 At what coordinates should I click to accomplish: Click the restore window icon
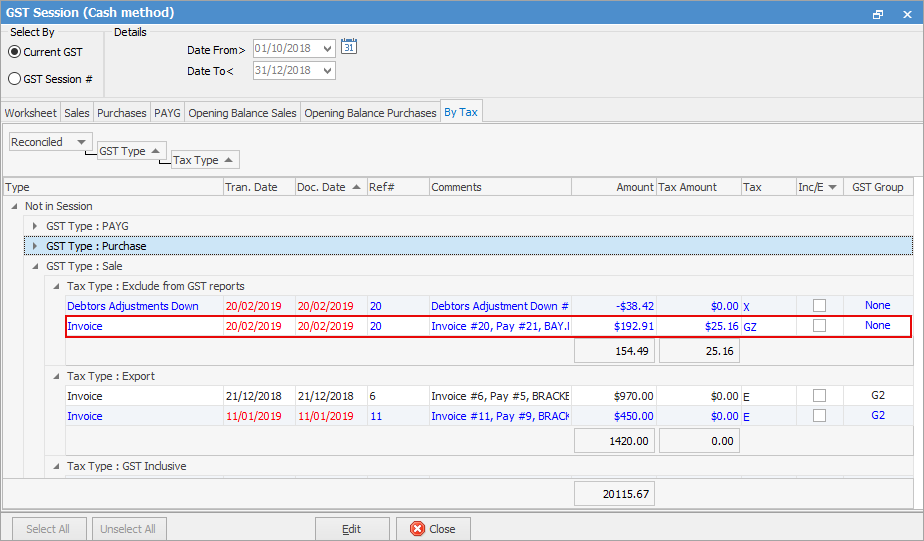(878, 14)
